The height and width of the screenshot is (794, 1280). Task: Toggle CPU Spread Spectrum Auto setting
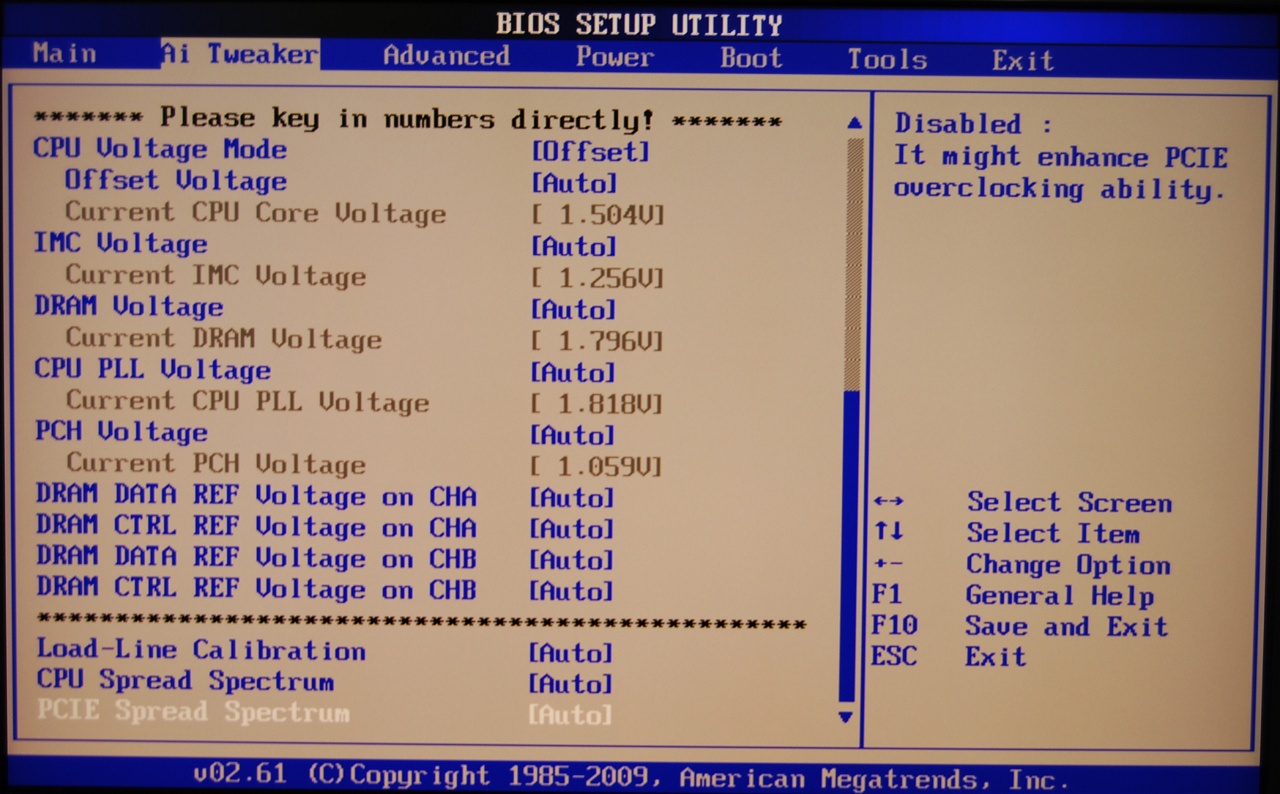570,684
